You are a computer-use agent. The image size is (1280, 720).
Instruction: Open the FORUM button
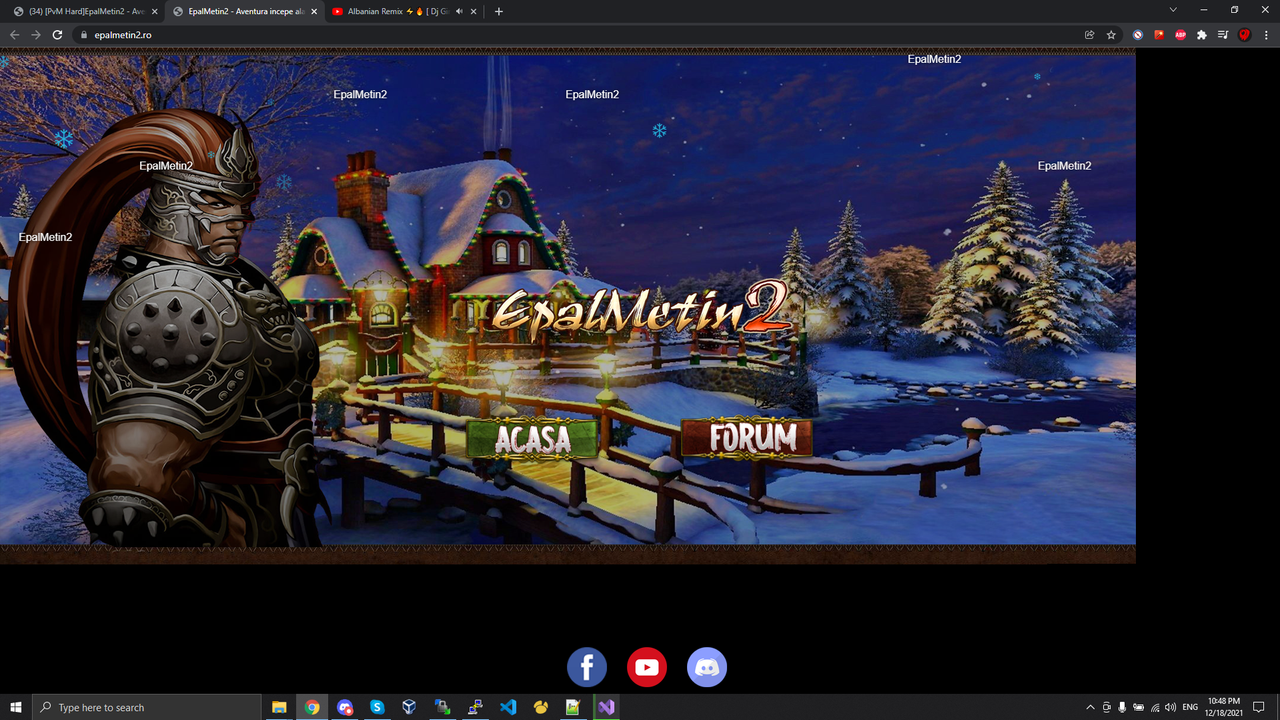pos(747,438)
